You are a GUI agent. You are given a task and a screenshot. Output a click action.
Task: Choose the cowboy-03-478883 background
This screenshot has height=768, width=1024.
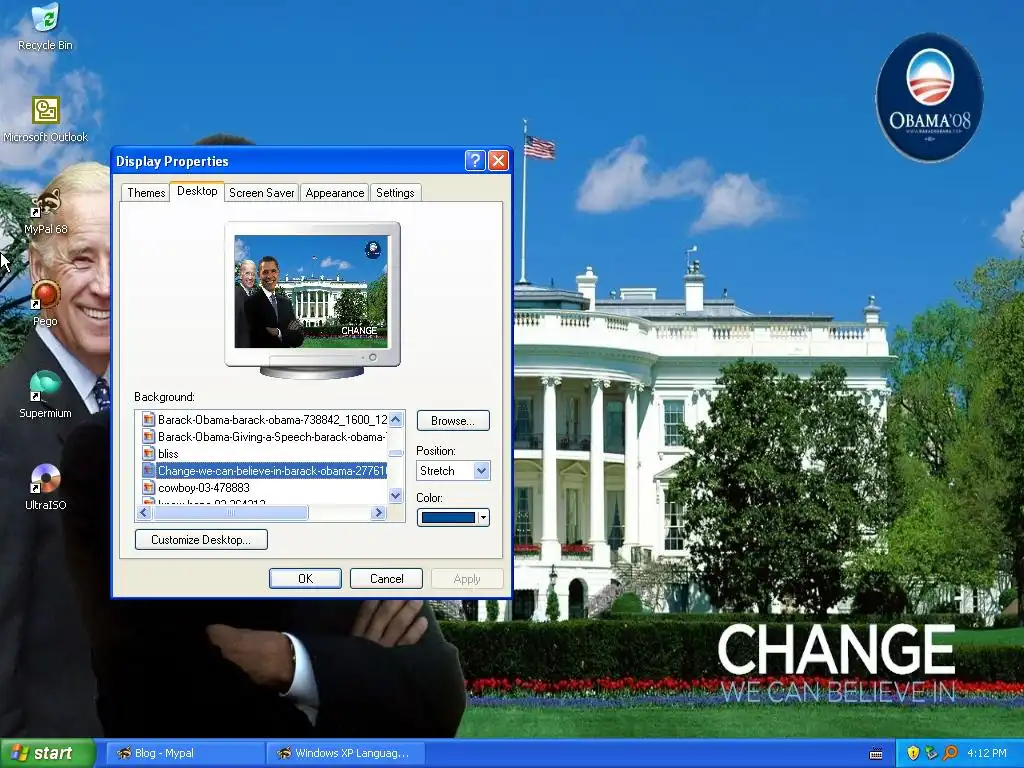pyautogui.click(x=264, y=488)
